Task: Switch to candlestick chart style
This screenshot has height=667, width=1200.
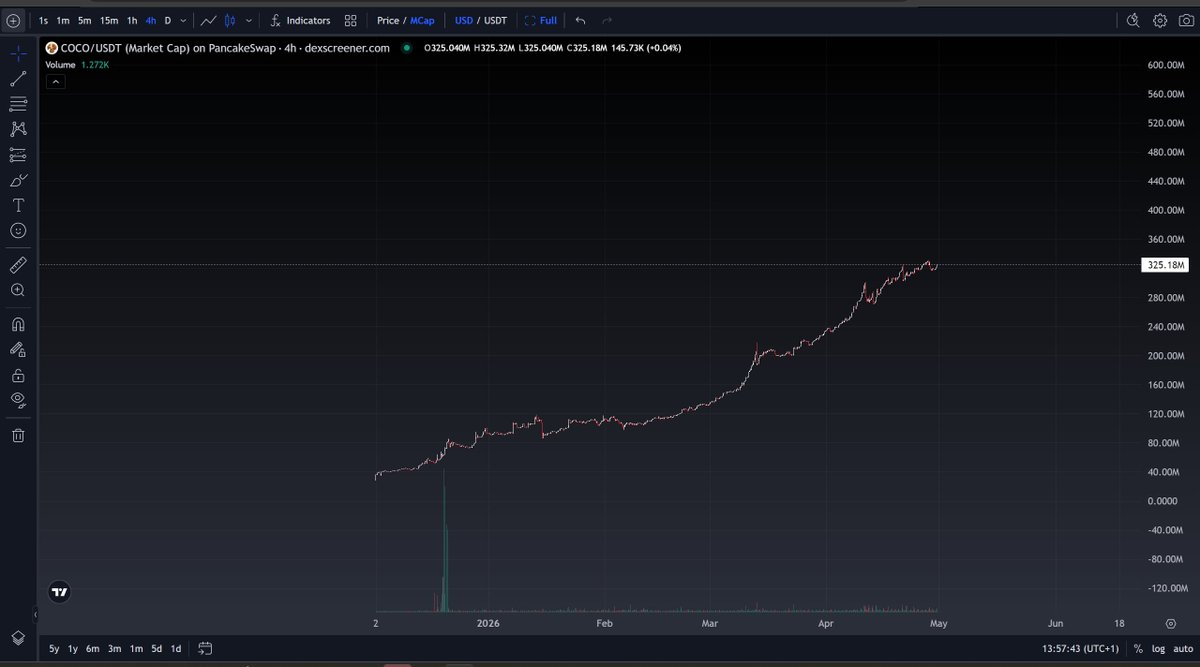Action: pos(231,20)
